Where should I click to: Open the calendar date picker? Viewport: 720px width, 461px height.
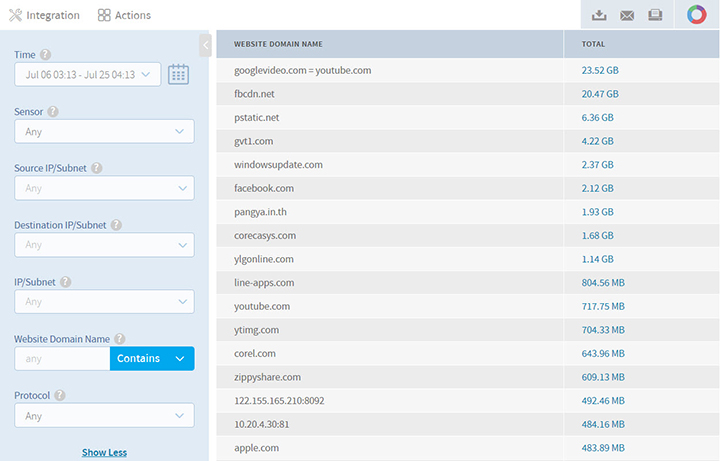pos(178,74)
